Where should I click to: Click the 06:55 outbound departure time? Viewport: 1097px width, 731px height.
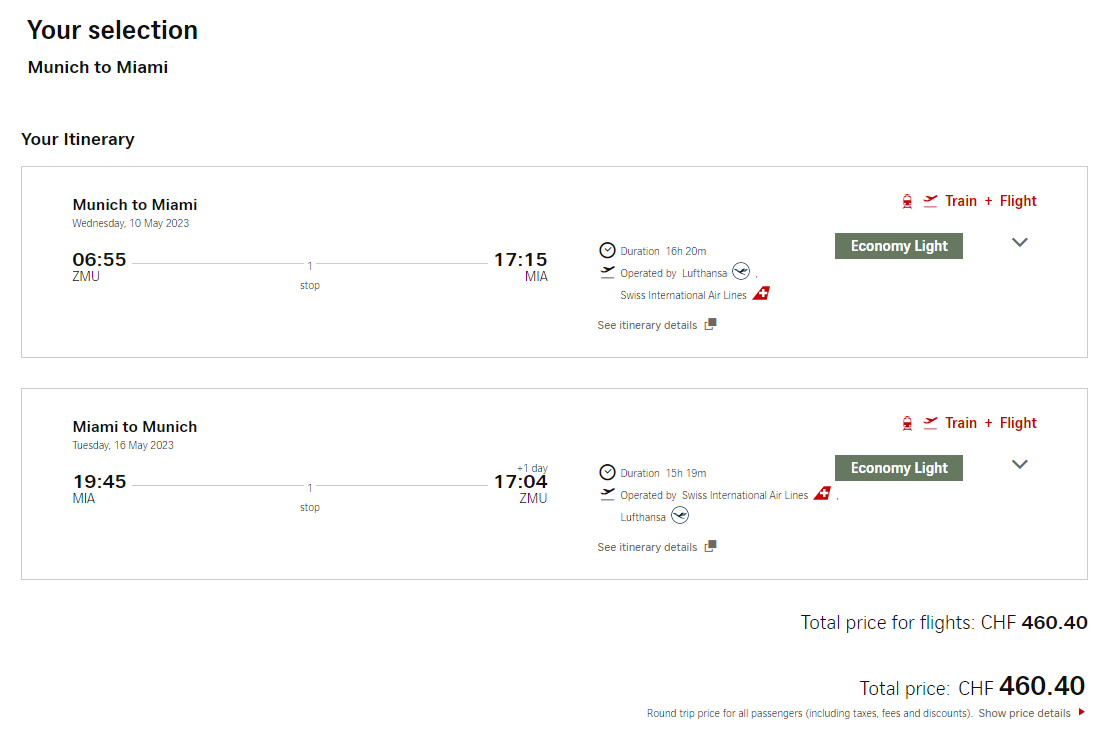coord(99,260)
